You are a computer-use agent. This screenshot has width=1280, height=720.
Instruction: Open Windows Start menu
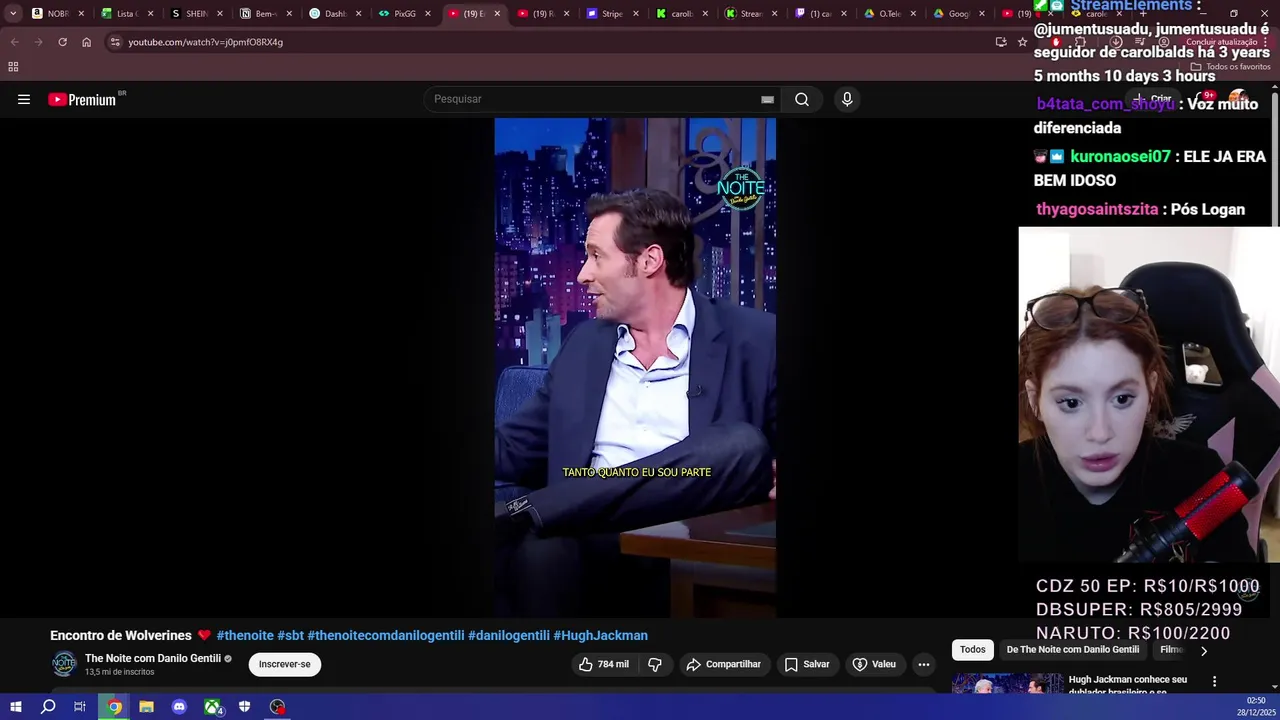pos(16,707)
